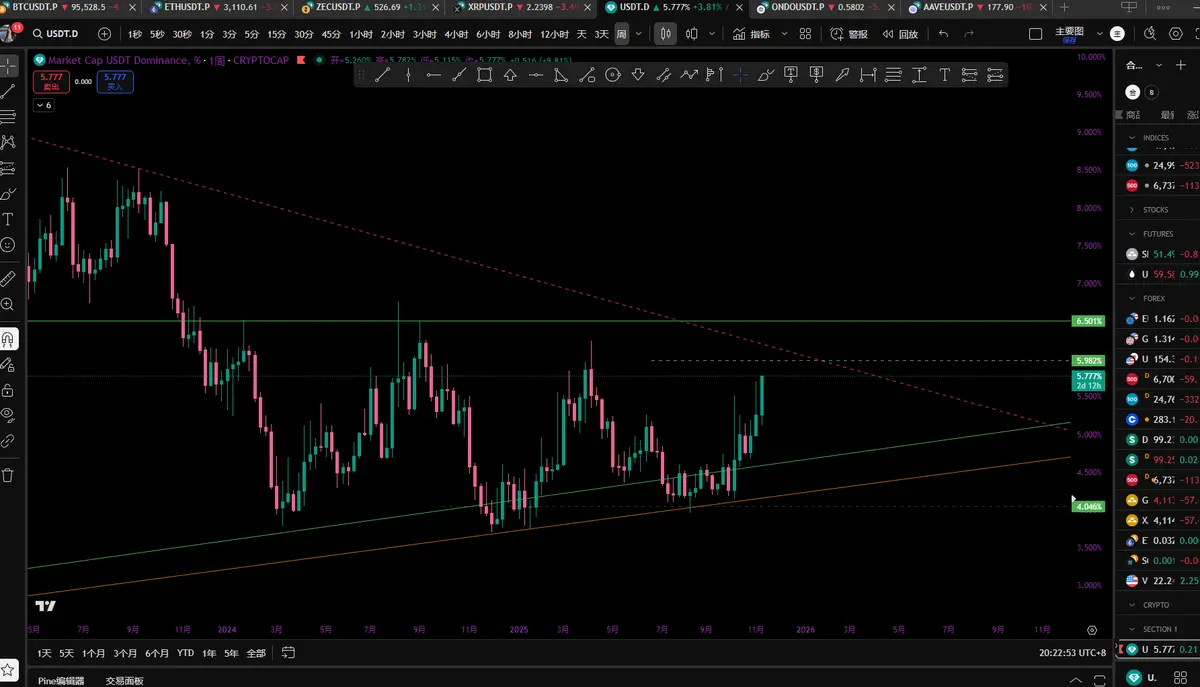Expand the collapsed indicators legend showing 6
Viewport: 1200px width, 687px height.
(45, 105)
